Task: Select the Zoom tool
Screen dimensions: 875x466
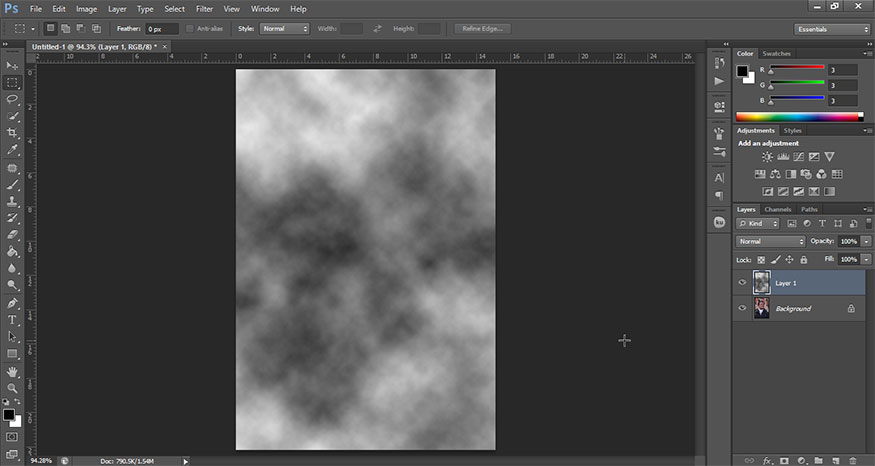Action: [x=12, y=388]
